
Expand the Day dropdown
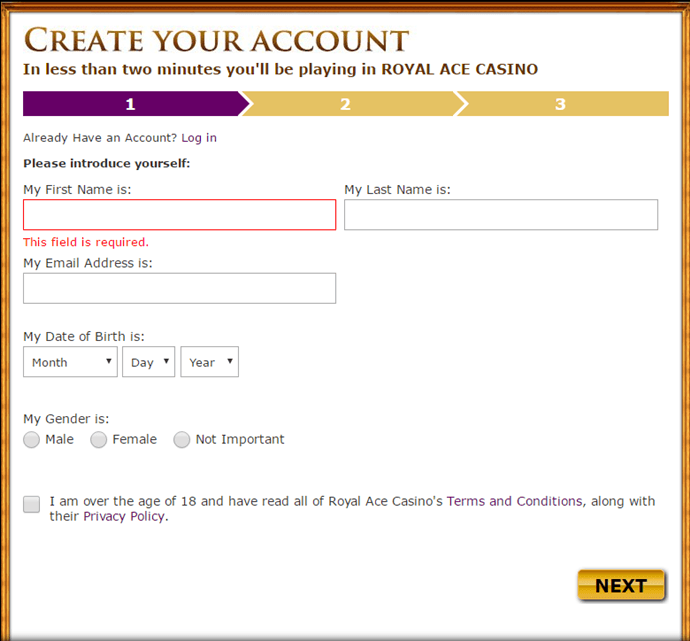tap(149, 362)
